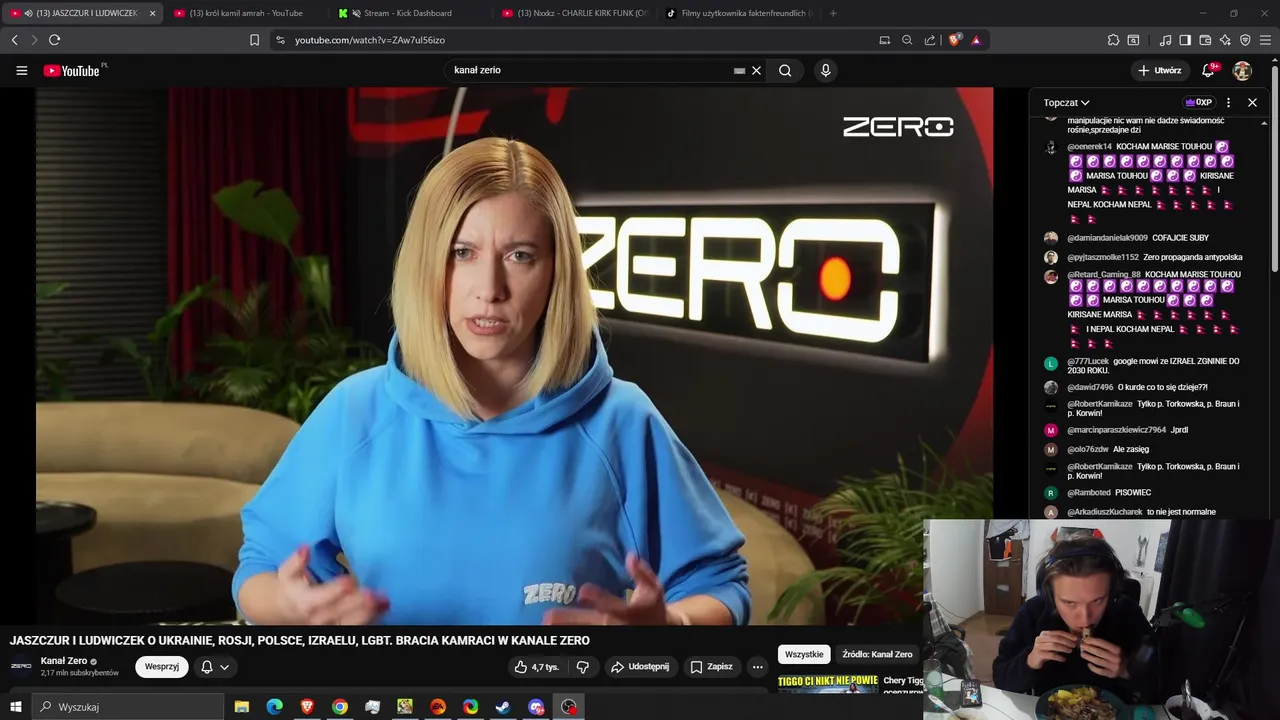Viewport: 1280px width, 720px height.
Task: Click the 0XP chat points badge
Action: click(x=1198, y=102)
